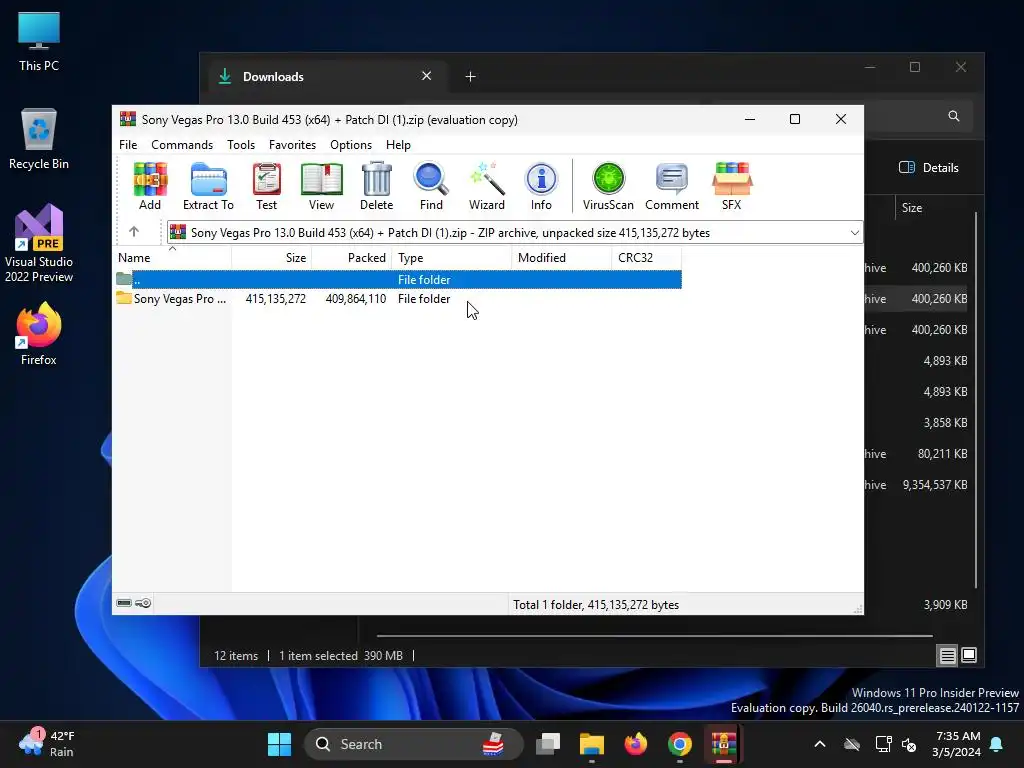
Task: Open Firefox from the taskbar
Action: (635, 744)
